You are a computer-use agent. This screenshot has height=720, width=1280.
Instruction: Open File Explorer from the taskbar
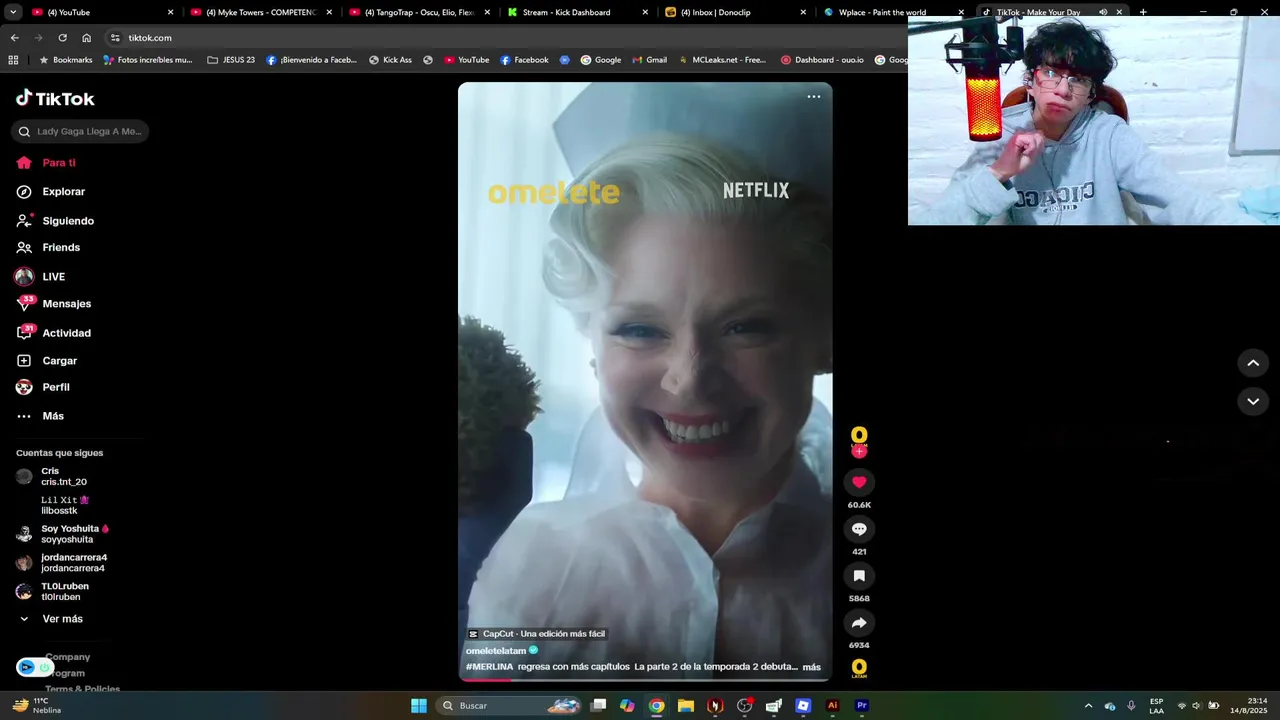686,705
